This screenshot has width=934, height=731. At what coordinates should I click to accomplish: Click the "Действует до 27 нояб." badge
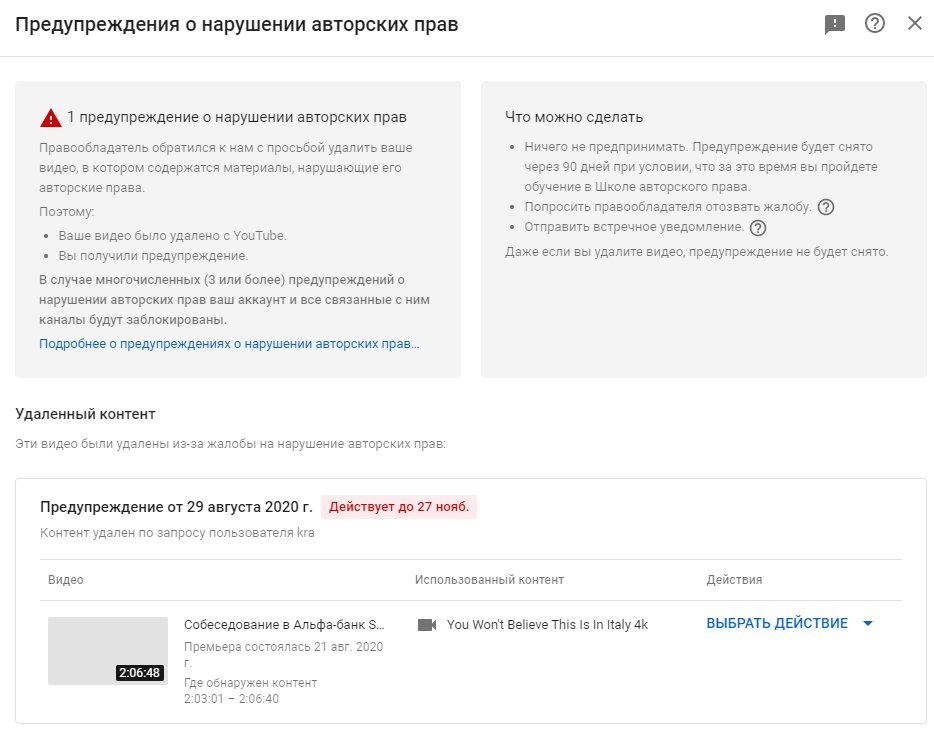click(x=399, y=507)
